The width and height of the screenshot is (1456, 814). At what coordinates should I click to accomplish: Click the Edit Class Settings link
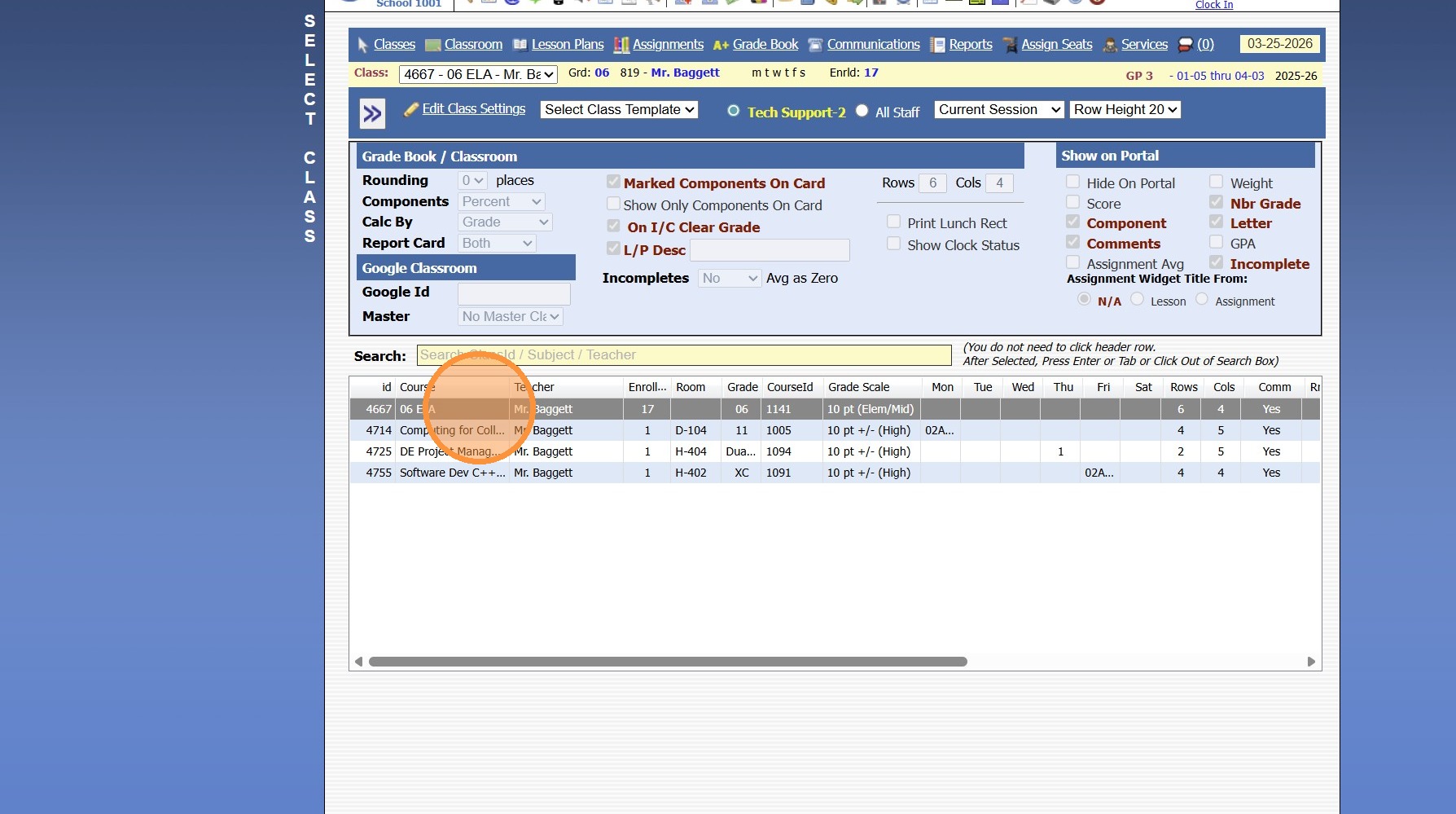(473, 109)
